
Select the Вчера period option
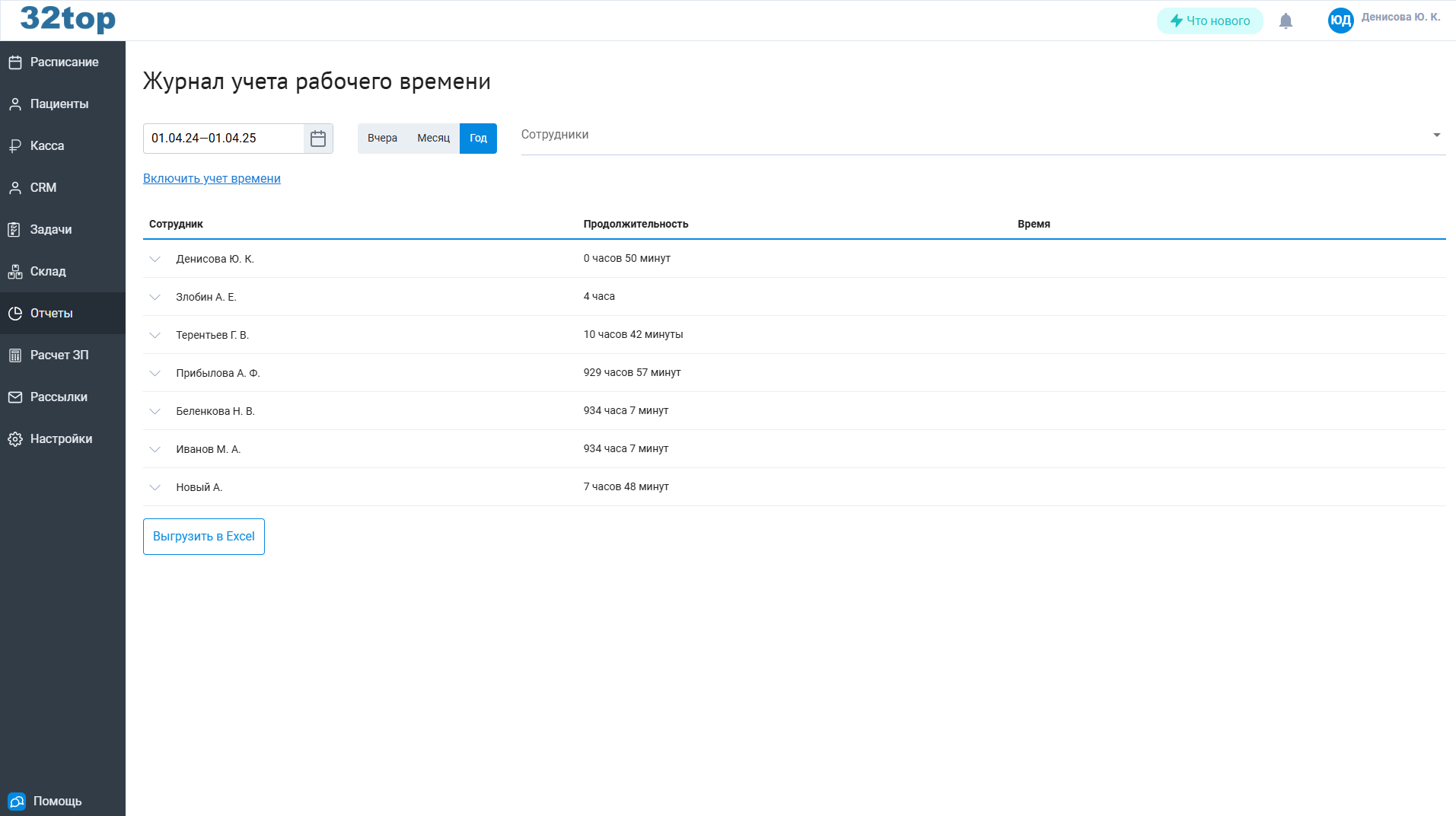tap(382, 139)
